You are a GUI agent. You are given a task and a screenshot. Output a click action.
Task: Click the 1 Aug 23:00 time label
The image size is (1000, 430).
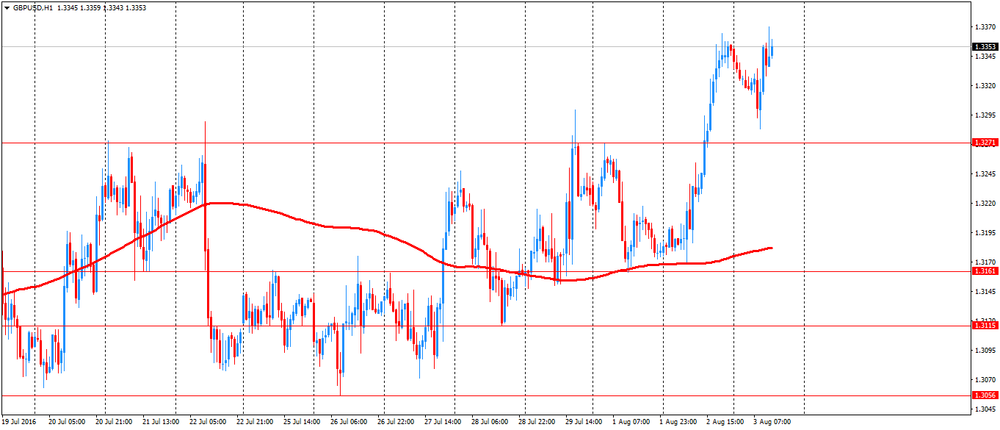679,422
